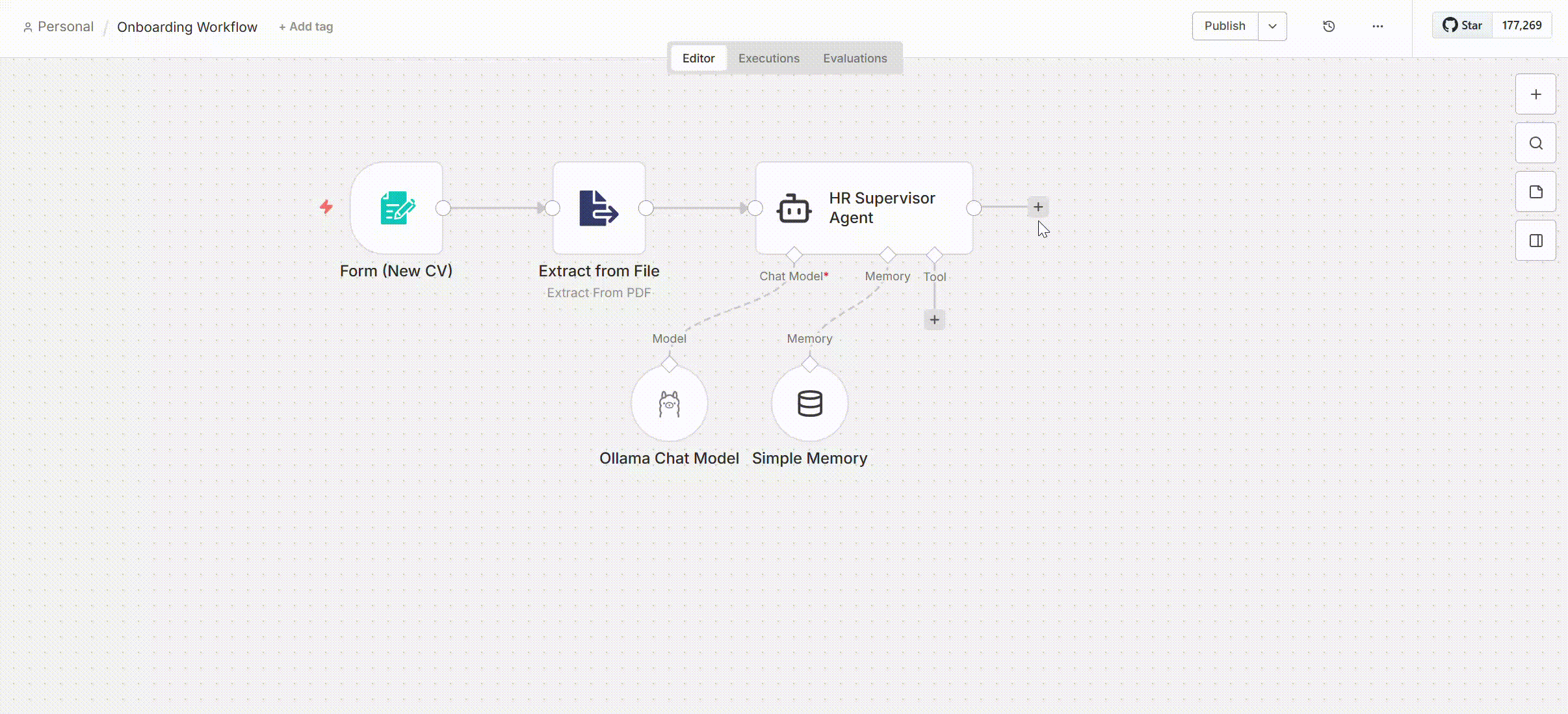Viewport: 1568px width, 714px height.
Task: Toggle the side panel layout icon
Action: (1535, 241)
